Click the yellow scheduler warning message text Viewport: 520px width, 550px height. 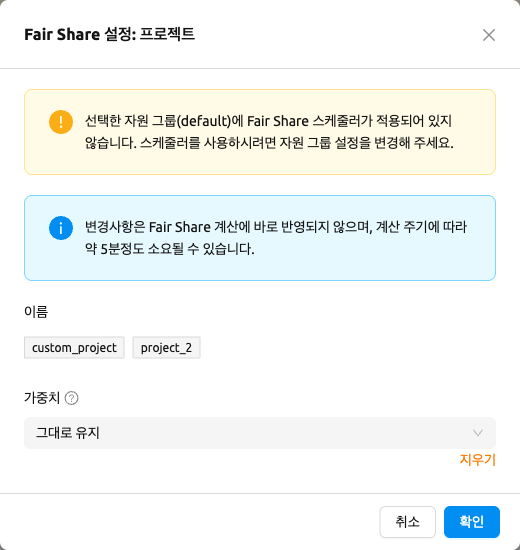[x=269, y=132]
